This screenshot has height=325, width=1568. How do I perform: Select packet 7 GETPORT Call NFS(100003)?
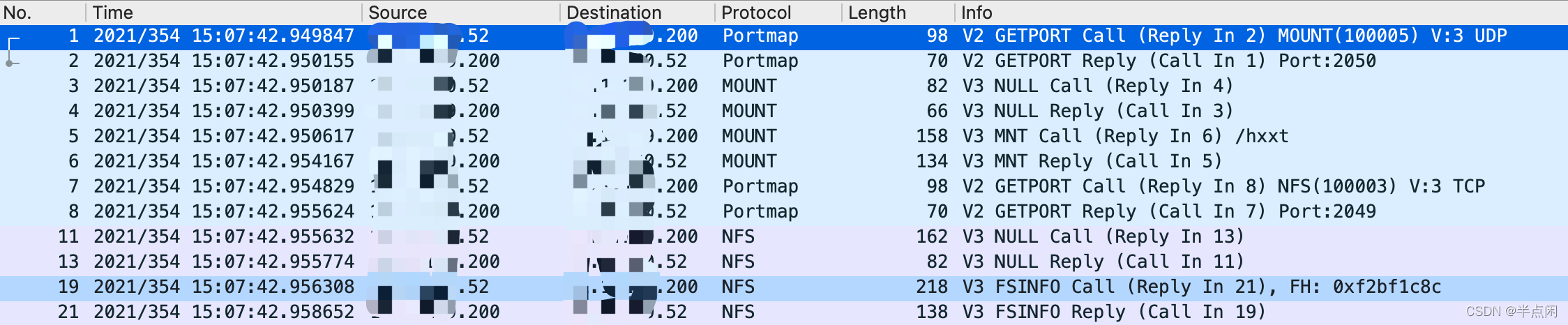tap(784, 187)
